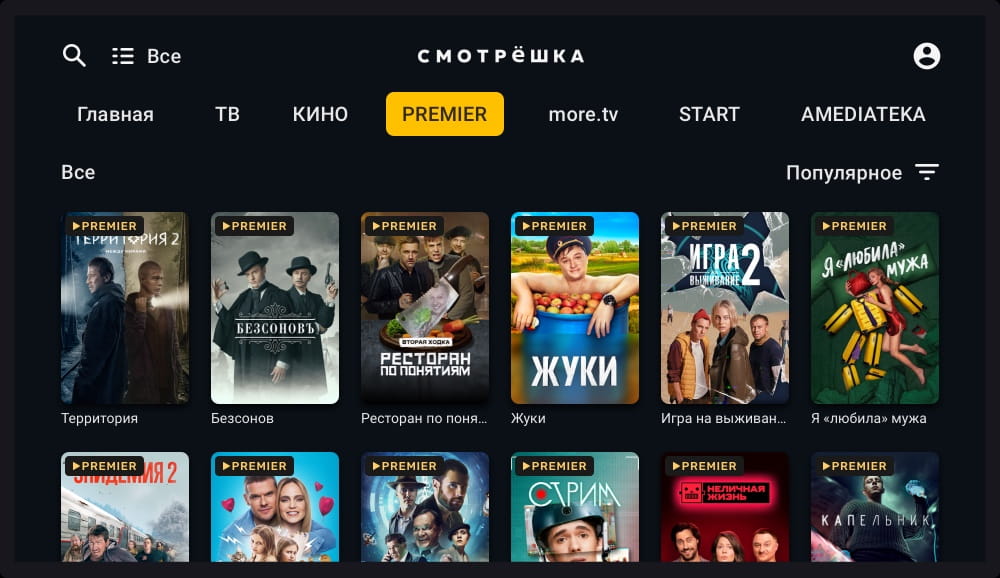This screenshot has height=578, width=1000.
Task: Expand the Популярное sorting dropdown
Action: (843, 173)
